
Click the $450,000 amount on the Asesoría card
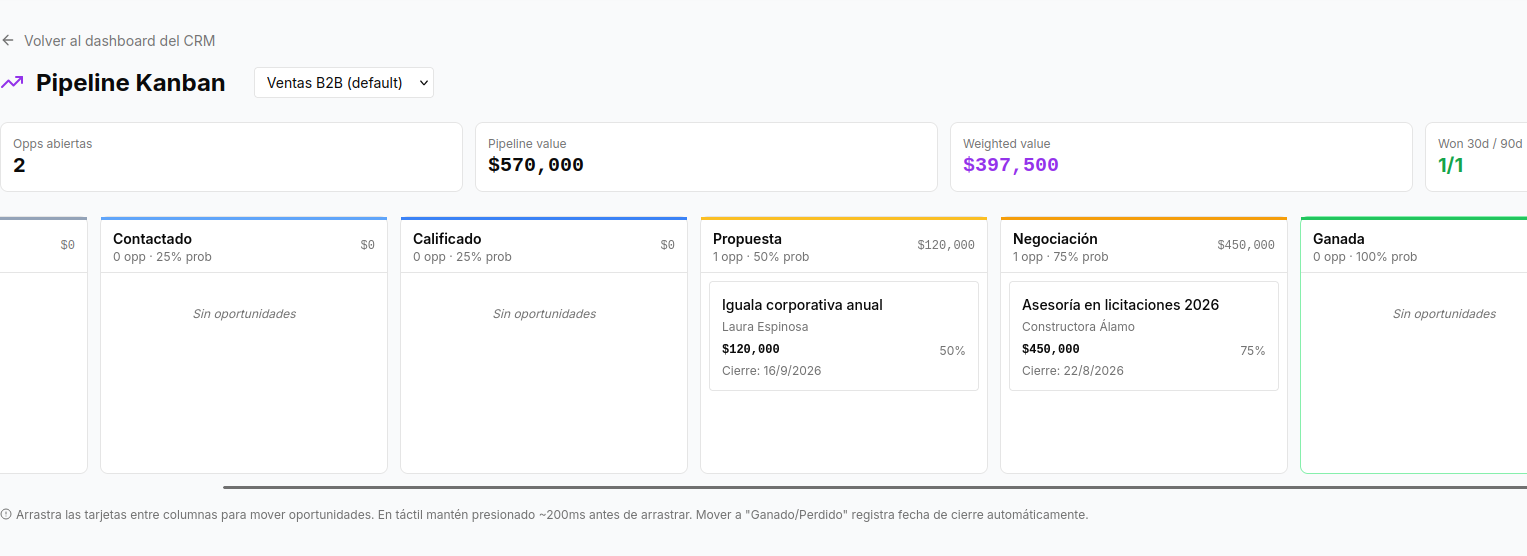[1050, 349]
